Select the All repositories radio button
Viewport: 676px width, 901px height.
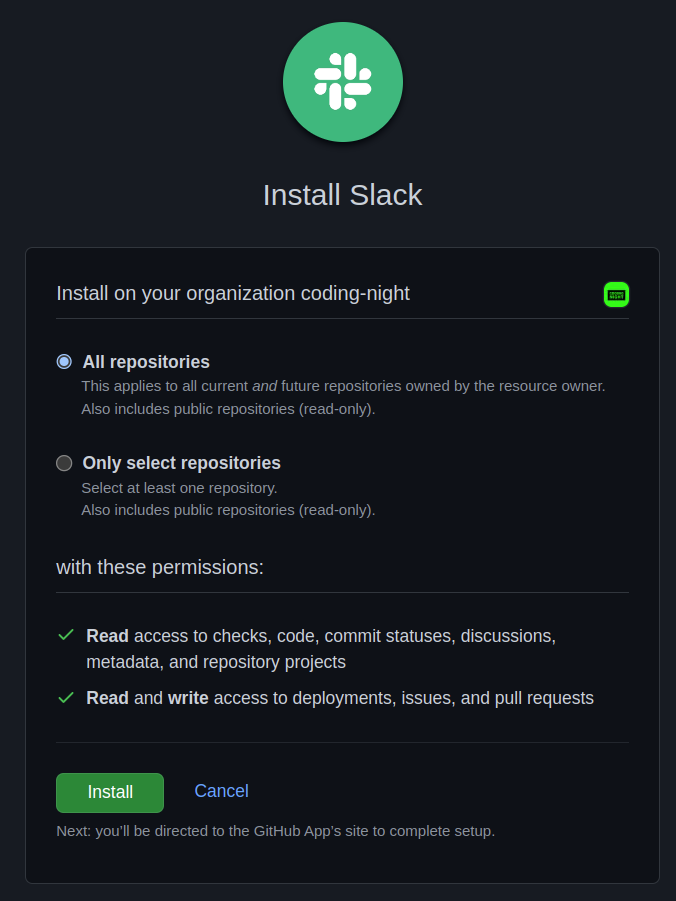click(64, 362)
